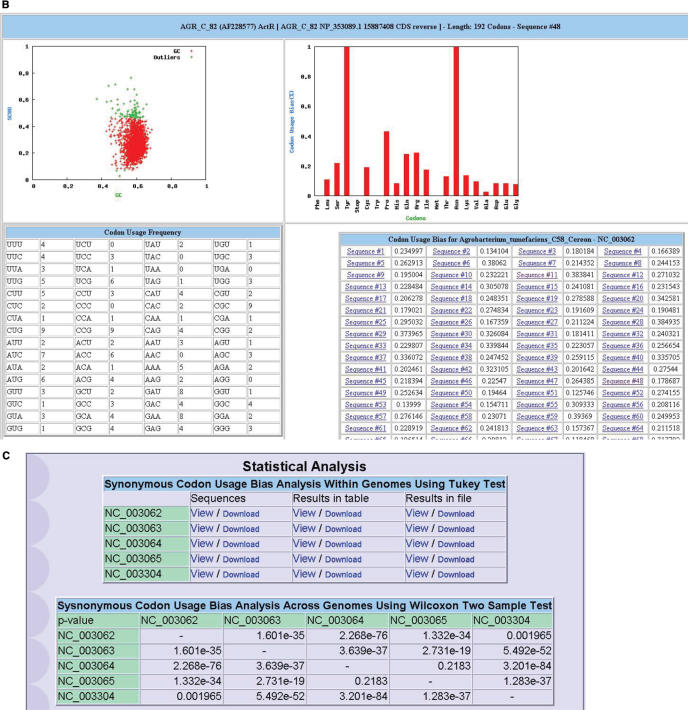Open the Sequence #2 link
688x710 pixels.
451,251
